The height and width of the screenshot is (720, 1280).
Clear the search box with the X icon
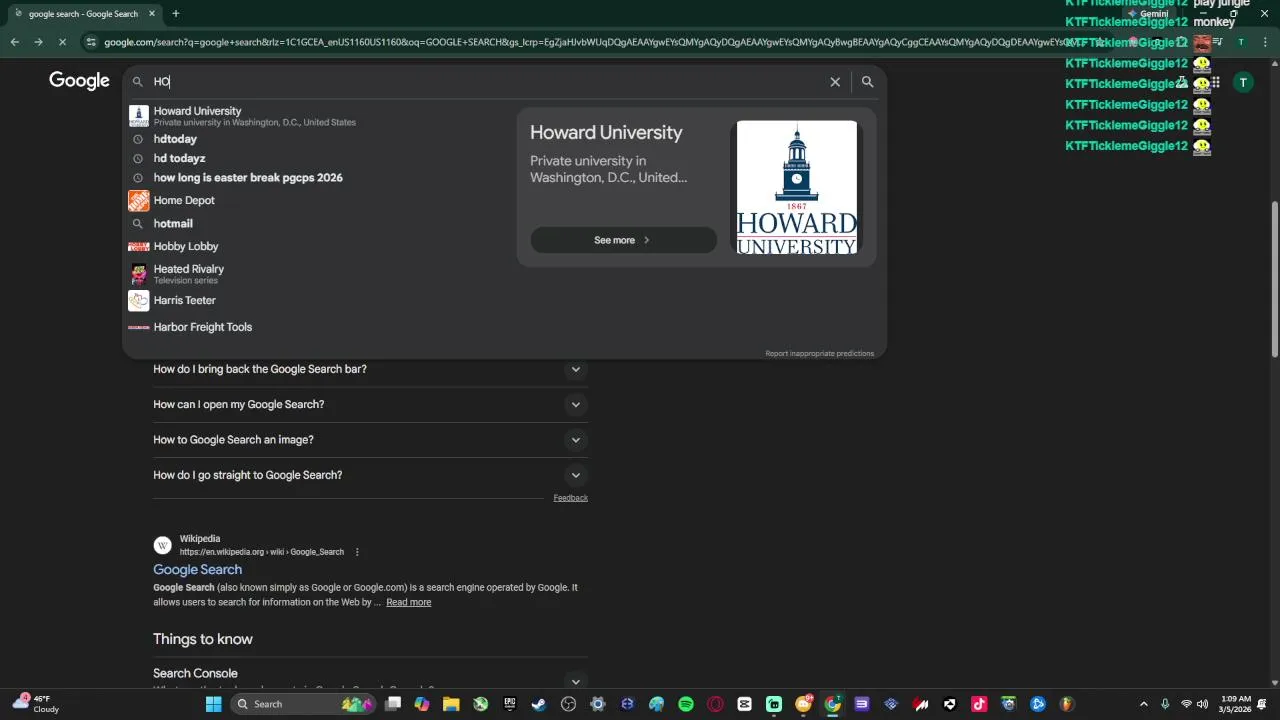point(835,82)
